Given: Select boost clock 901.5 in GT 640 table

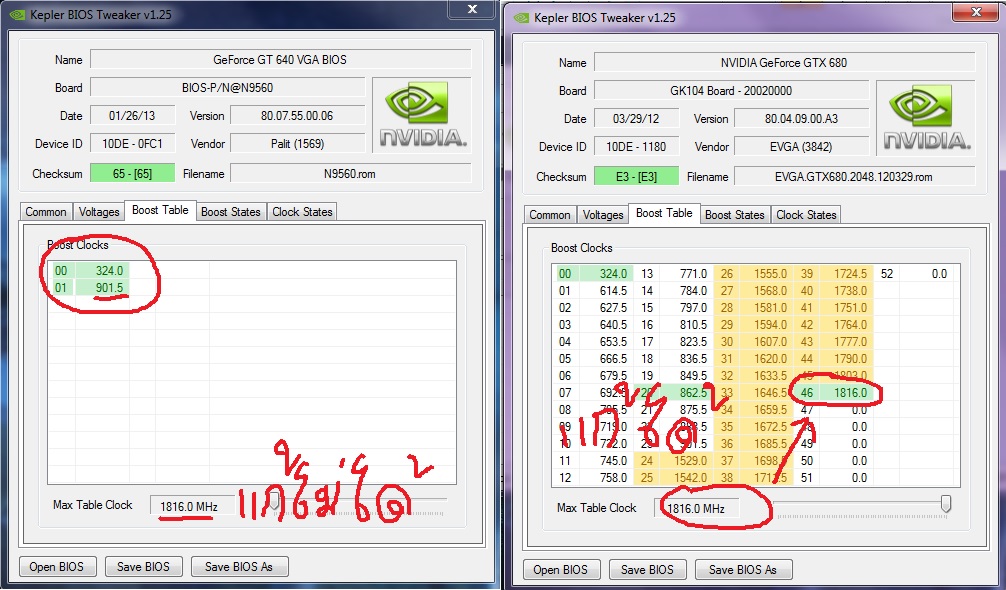Looking at the screenshot, I should point(102,287).
